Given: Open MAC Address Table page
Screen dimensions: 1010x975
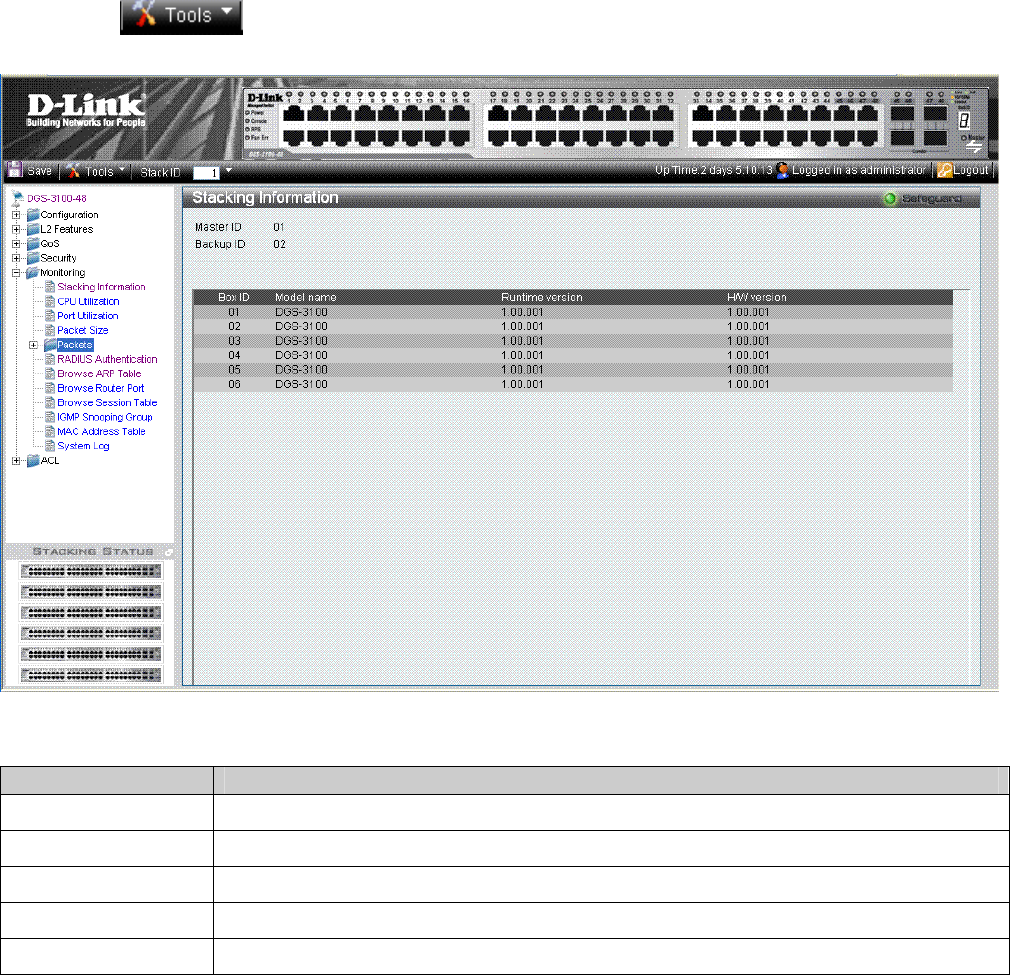Looking at the screenshot, I should (x=101, y=431).
